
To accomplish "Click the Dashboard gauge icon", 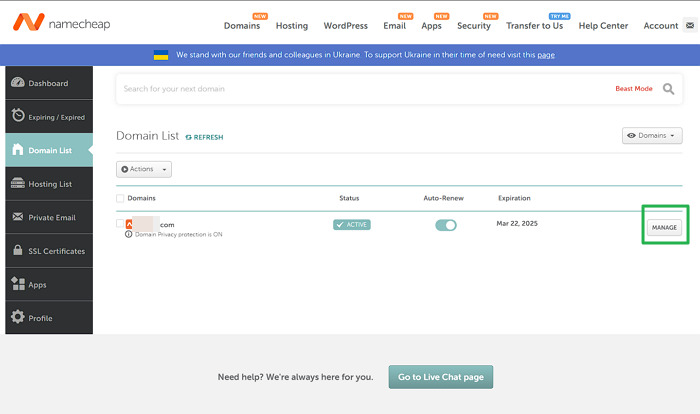I will [x=18, y=83].
